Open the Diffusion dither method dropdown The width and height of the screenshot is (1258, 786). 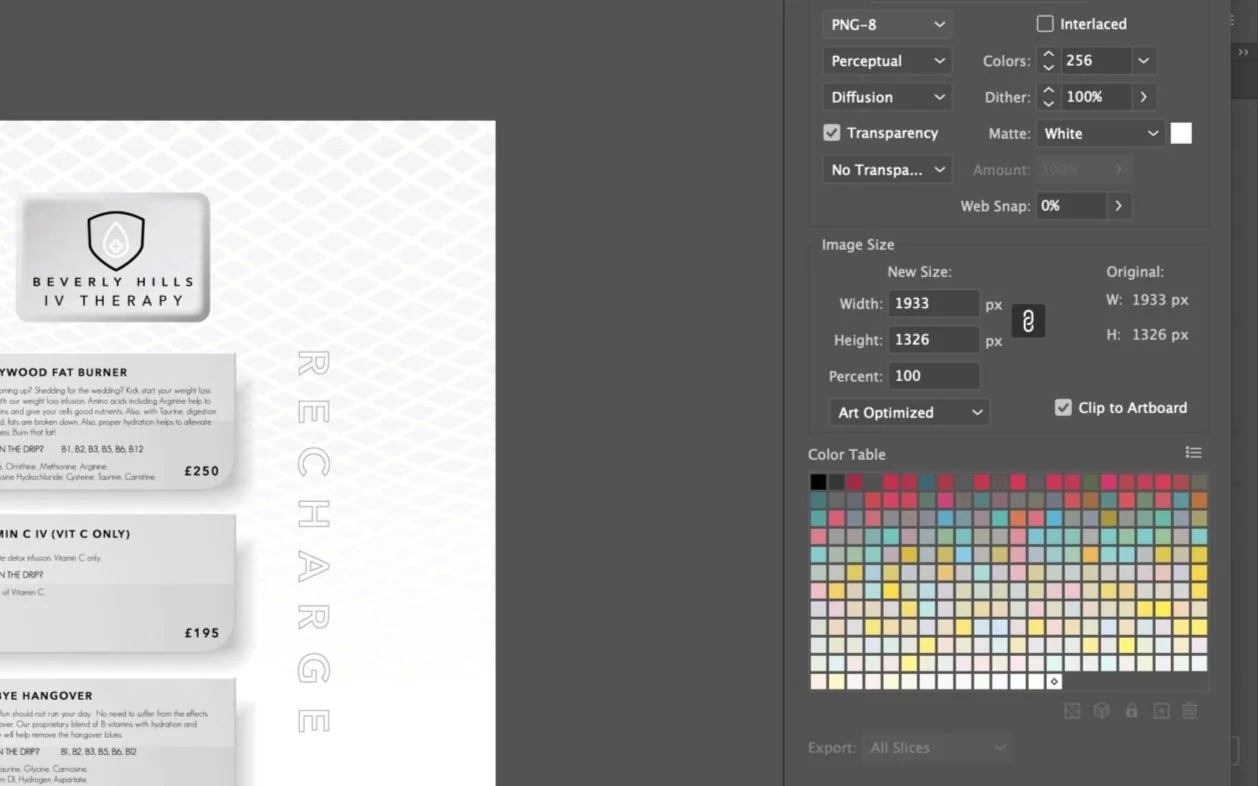887,97
